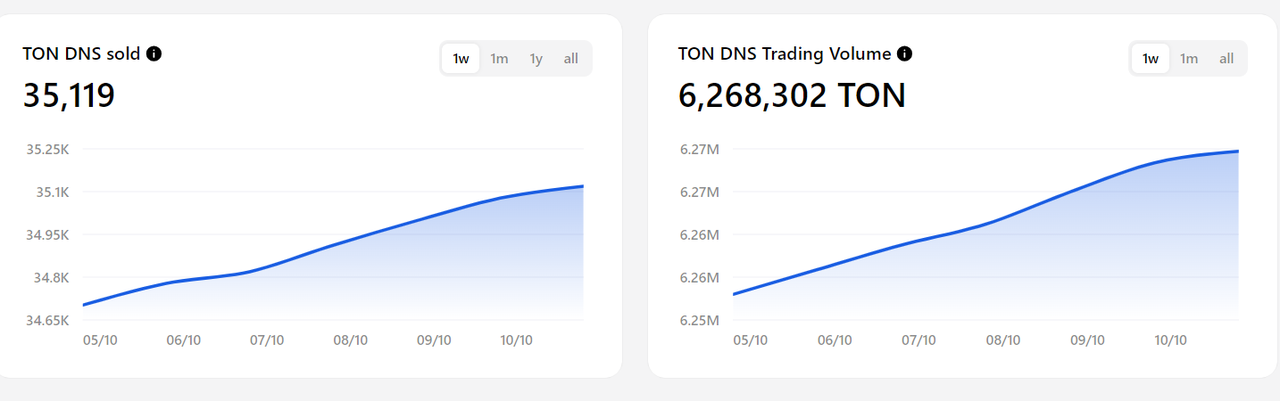
Task: Select the 1w range for Trading Volume
Action: point(1151,59)
